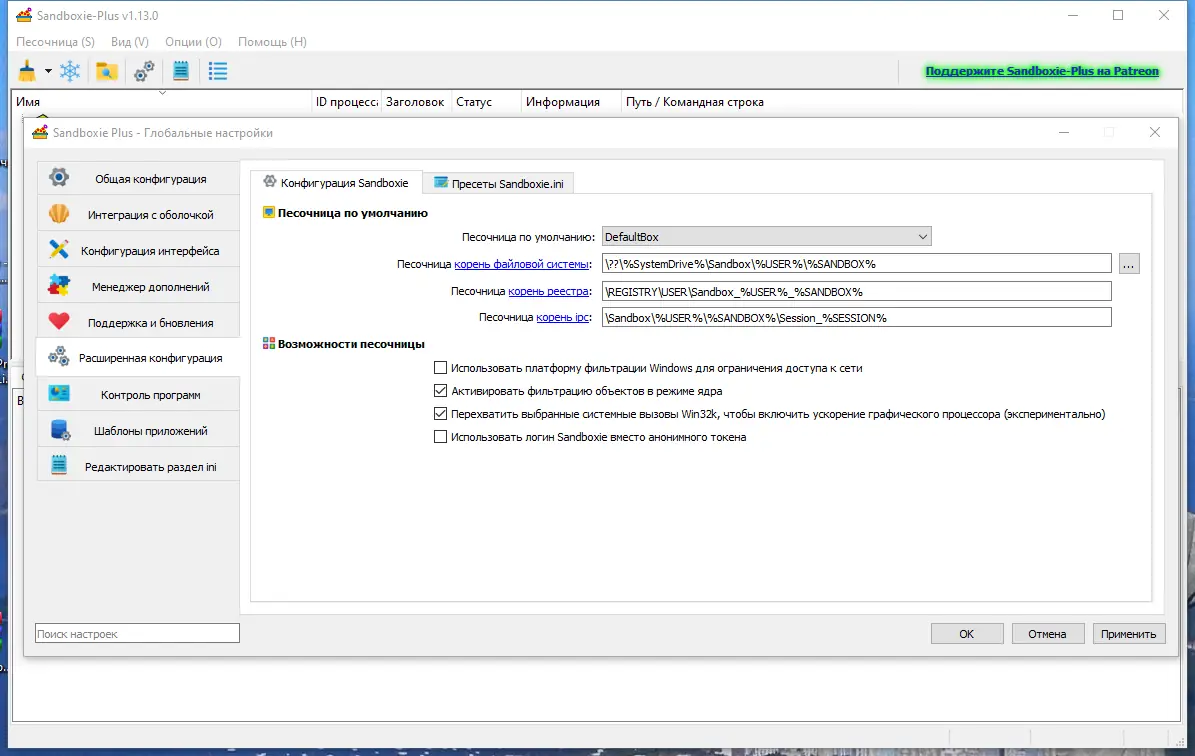Open the dropdown arrow beside the broom icon
Viewport: 1195px width, 756px height.
click(x=48, y=71)
